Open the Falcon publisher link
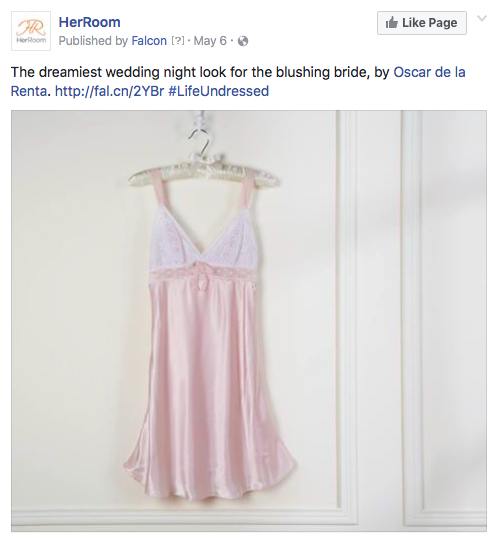Viewport: 498px width, 543px height. [x=149, y=41]
